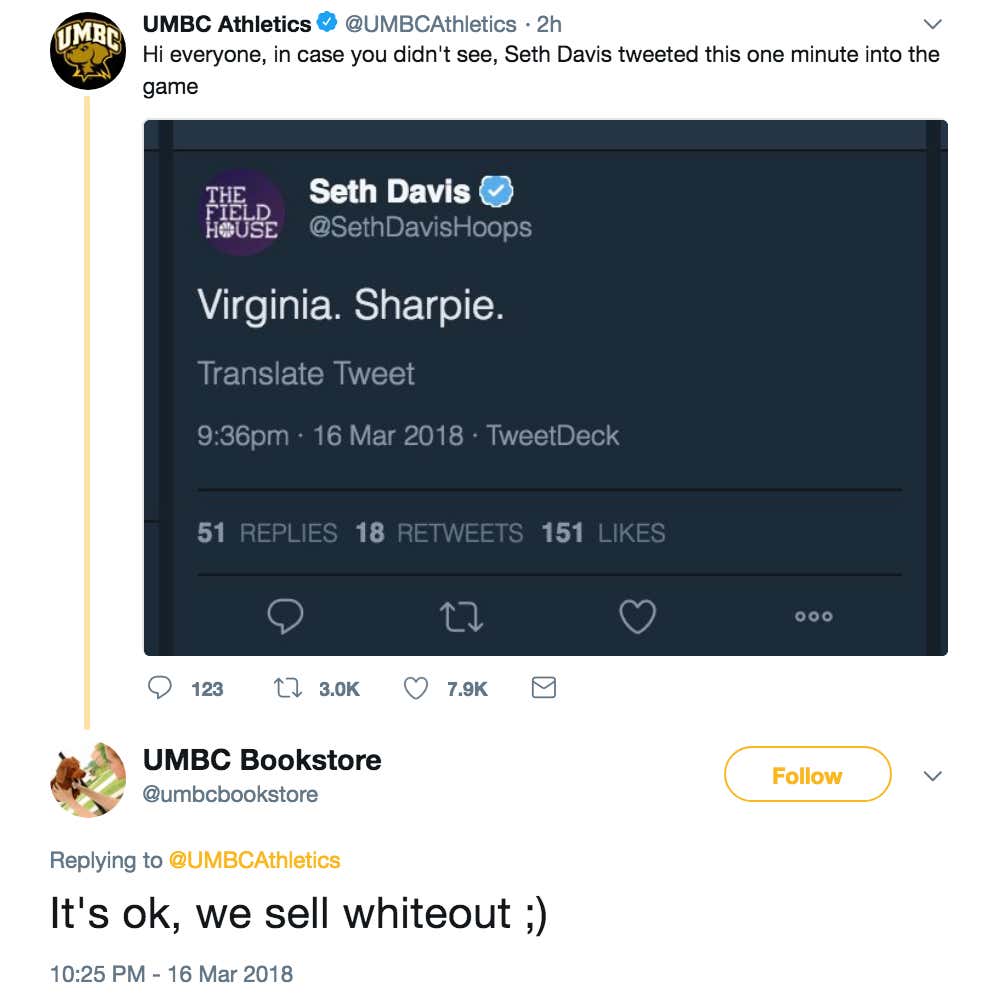Follow the UMBC Bookstore account
992x1002 pixels.
[x=807, y=775]
